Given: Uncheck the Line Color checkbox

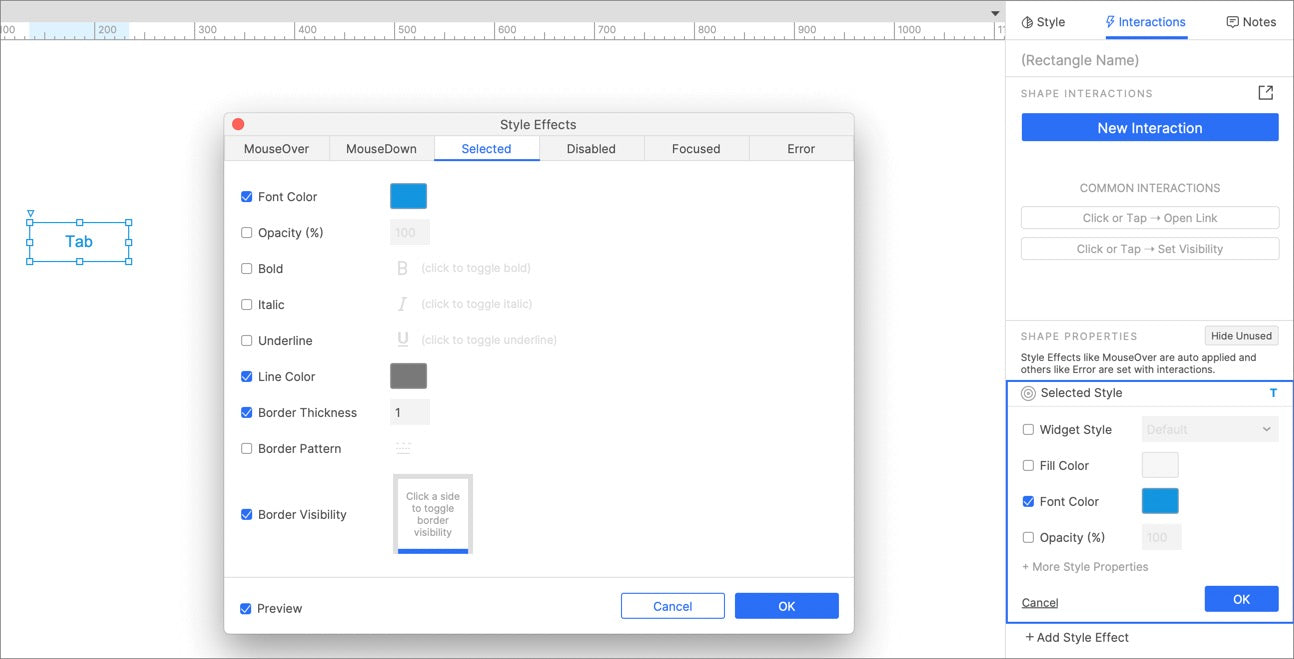Looking at the screenshot, I should coord(247,377).
